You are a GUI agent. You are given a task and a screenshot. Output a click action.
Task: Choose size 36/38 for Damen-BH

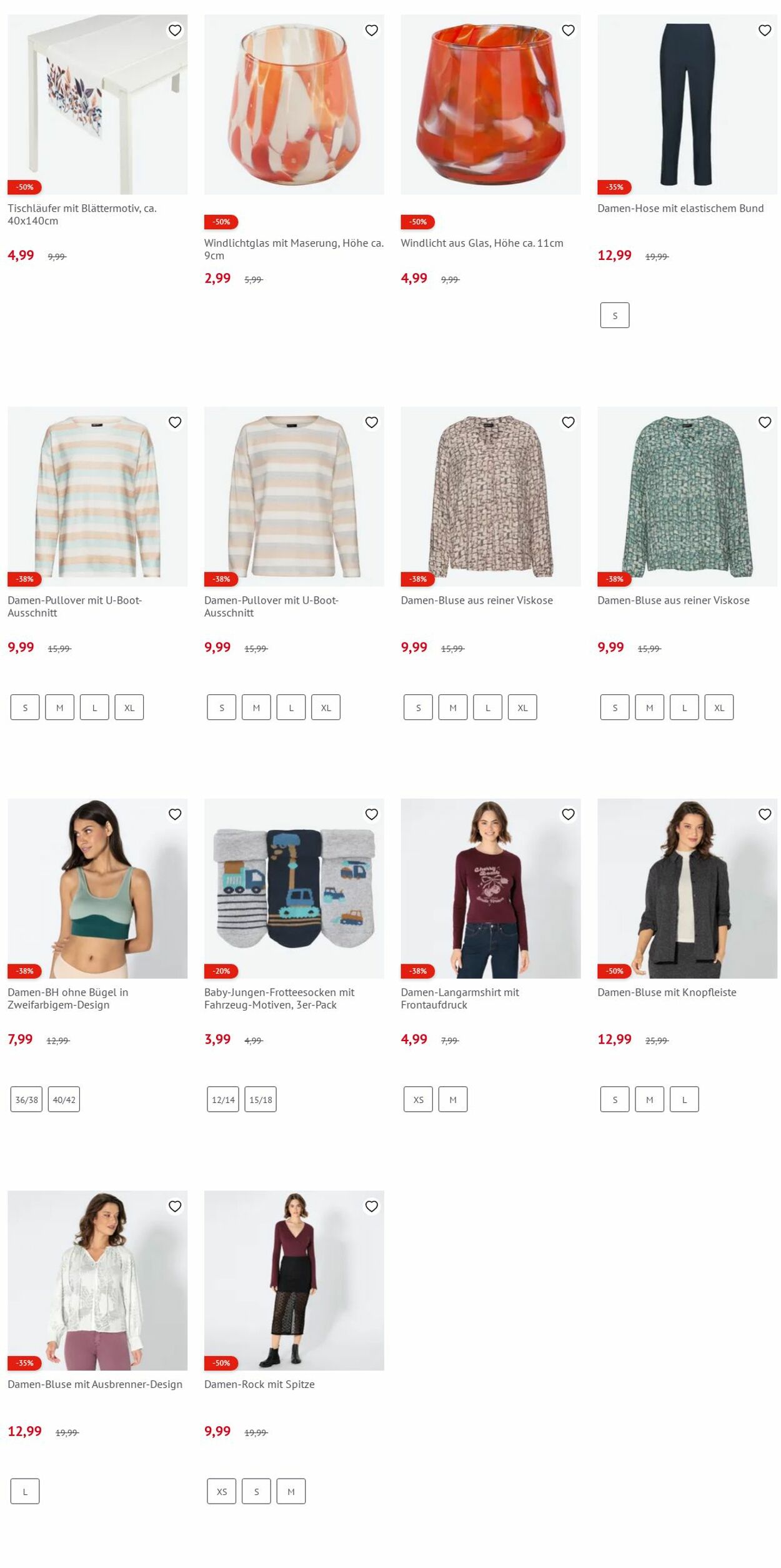[26, 1099]
